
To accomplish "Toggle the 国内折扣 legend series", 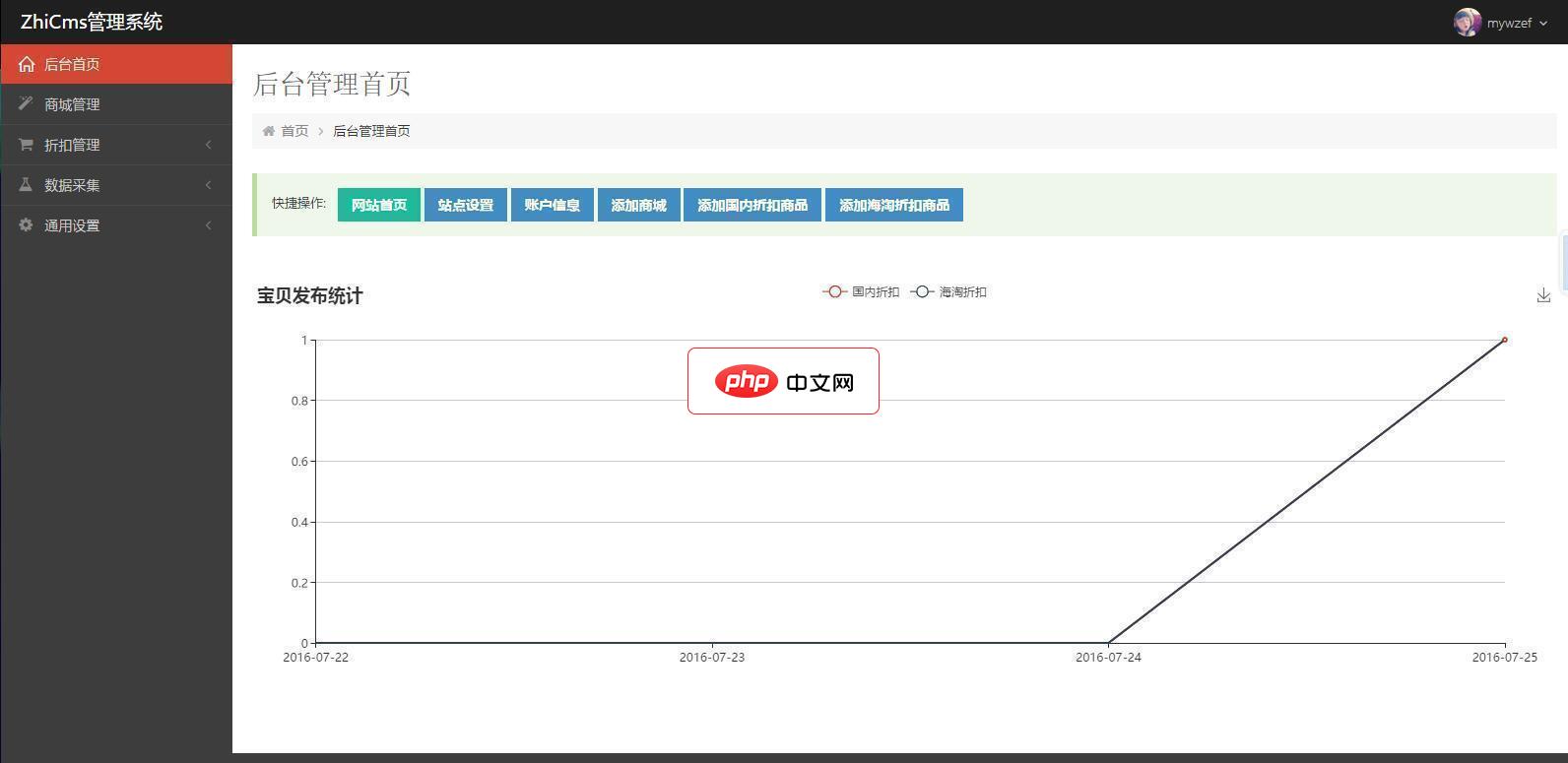I will [861, 292].
